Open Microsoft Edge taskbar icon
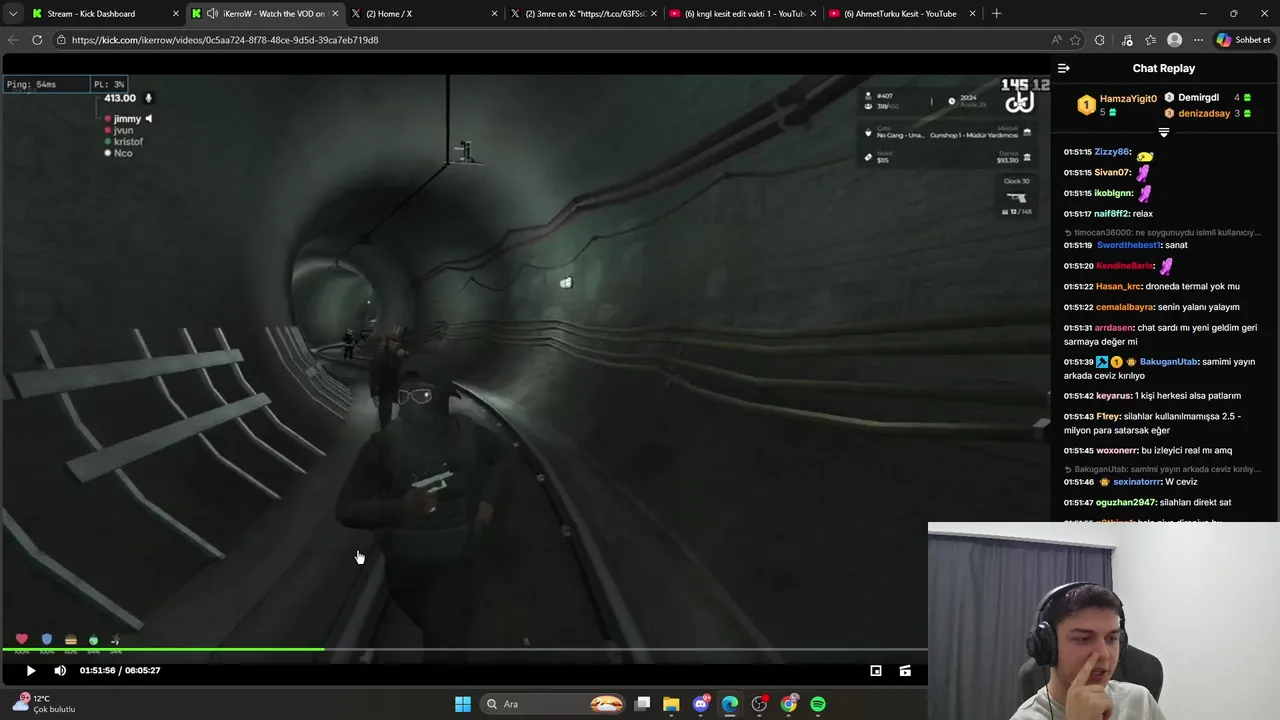This screenshot has width=1280, height=720. [x=730, y=704]
